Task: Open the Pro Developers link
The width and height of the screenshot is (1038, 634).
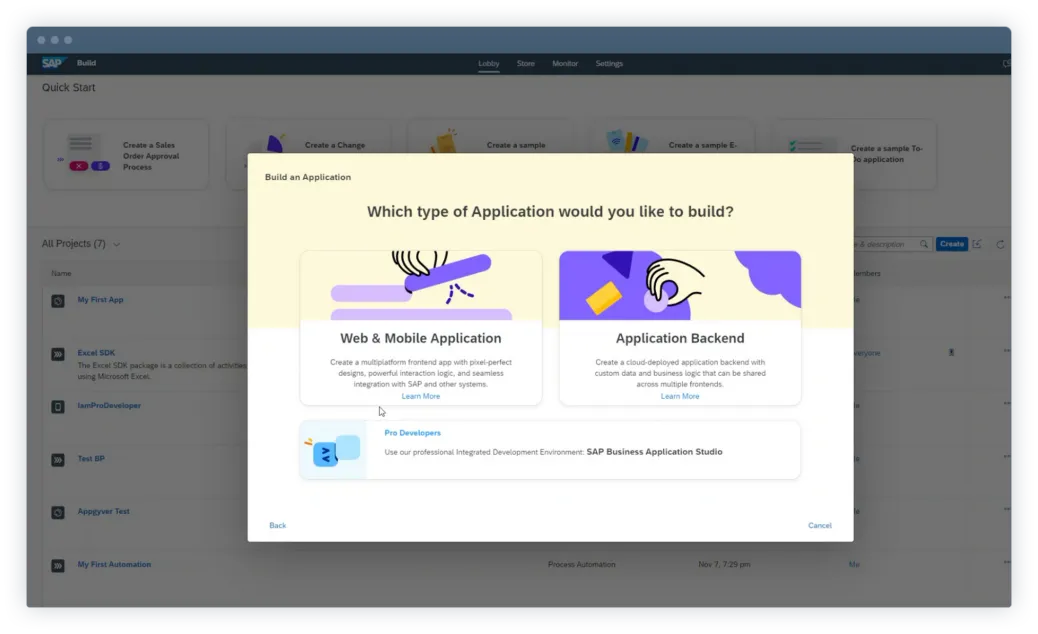Action: pos(412,433)
